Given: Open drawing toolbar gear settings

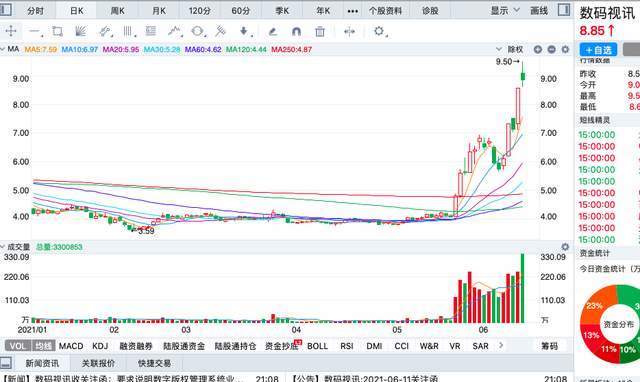Looking at the screenshot, I should [x=379, y=31].
